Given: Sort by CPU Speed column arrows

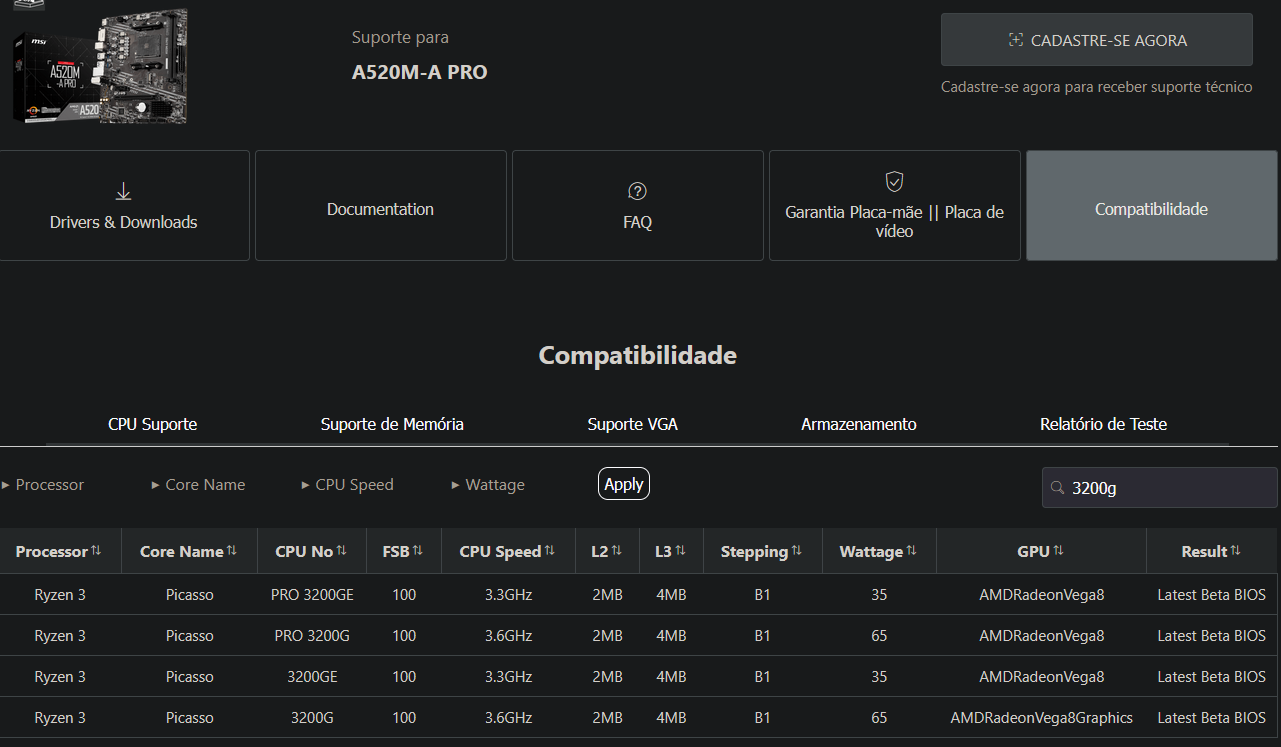Looking at the screenshot, I should [x=550, y=551].
